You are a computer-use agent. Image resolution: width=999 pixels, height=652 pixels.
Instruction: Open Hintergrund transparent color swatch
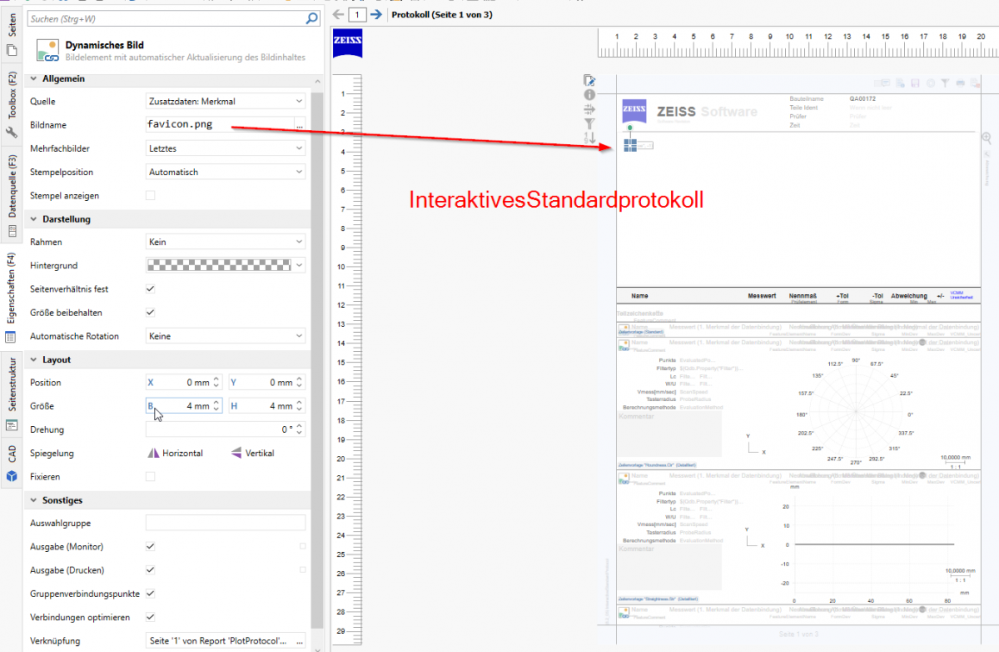(x=218, y=265)
